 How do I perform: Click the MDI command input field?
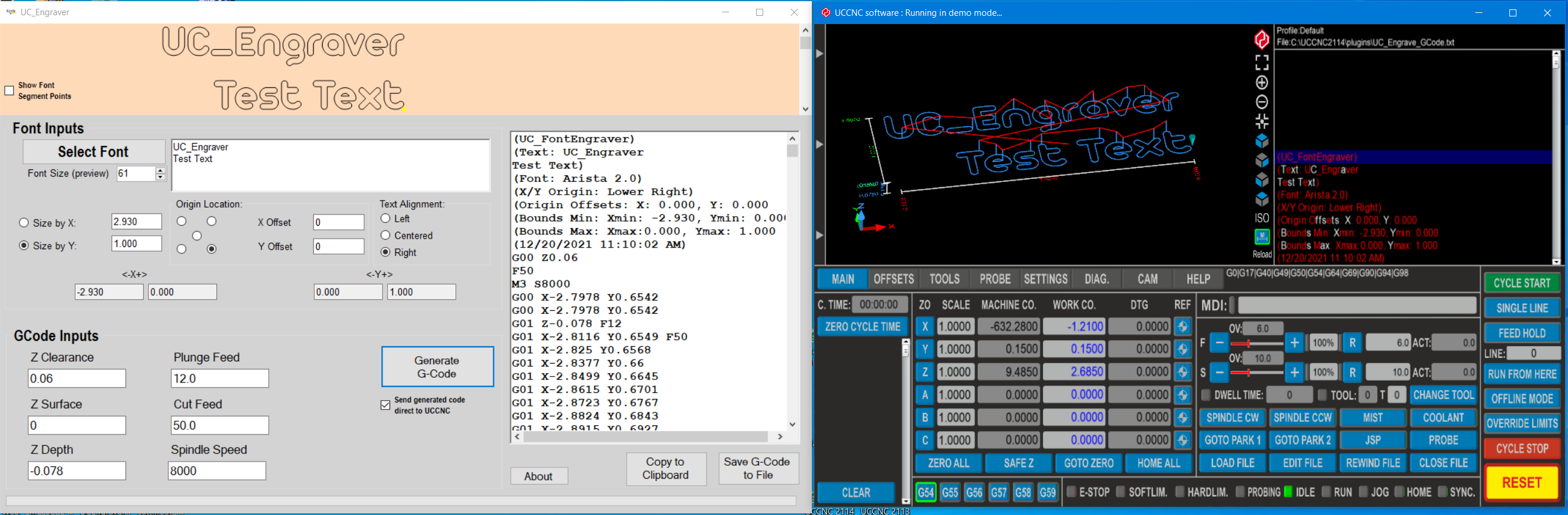[1357, 305]
